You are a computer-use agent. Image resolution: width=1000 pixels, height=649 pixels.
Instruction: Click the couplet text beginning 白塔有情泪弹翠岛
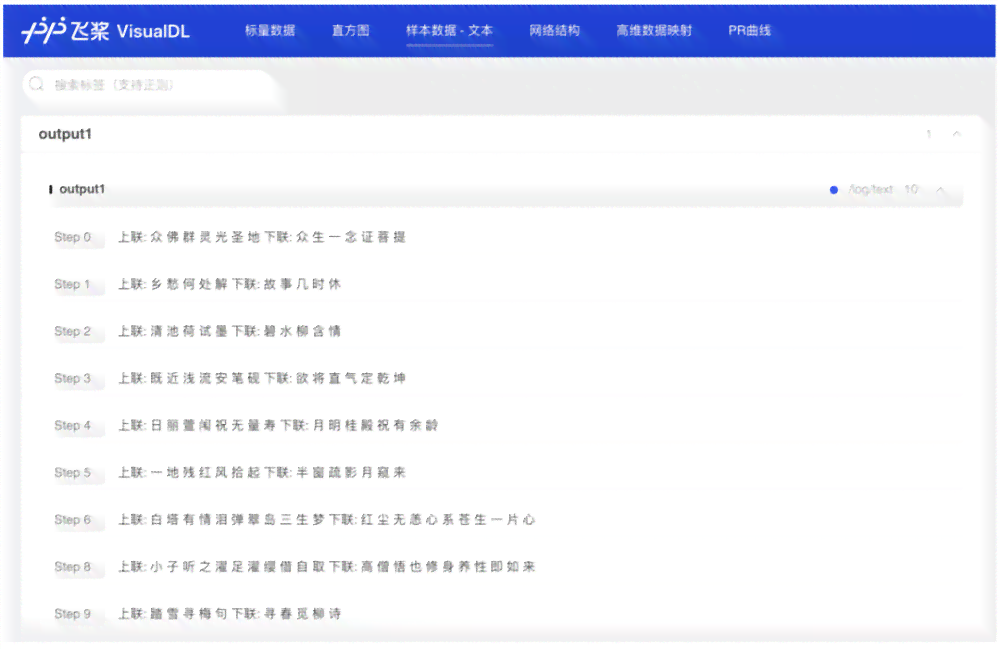(x=327, y=520)
